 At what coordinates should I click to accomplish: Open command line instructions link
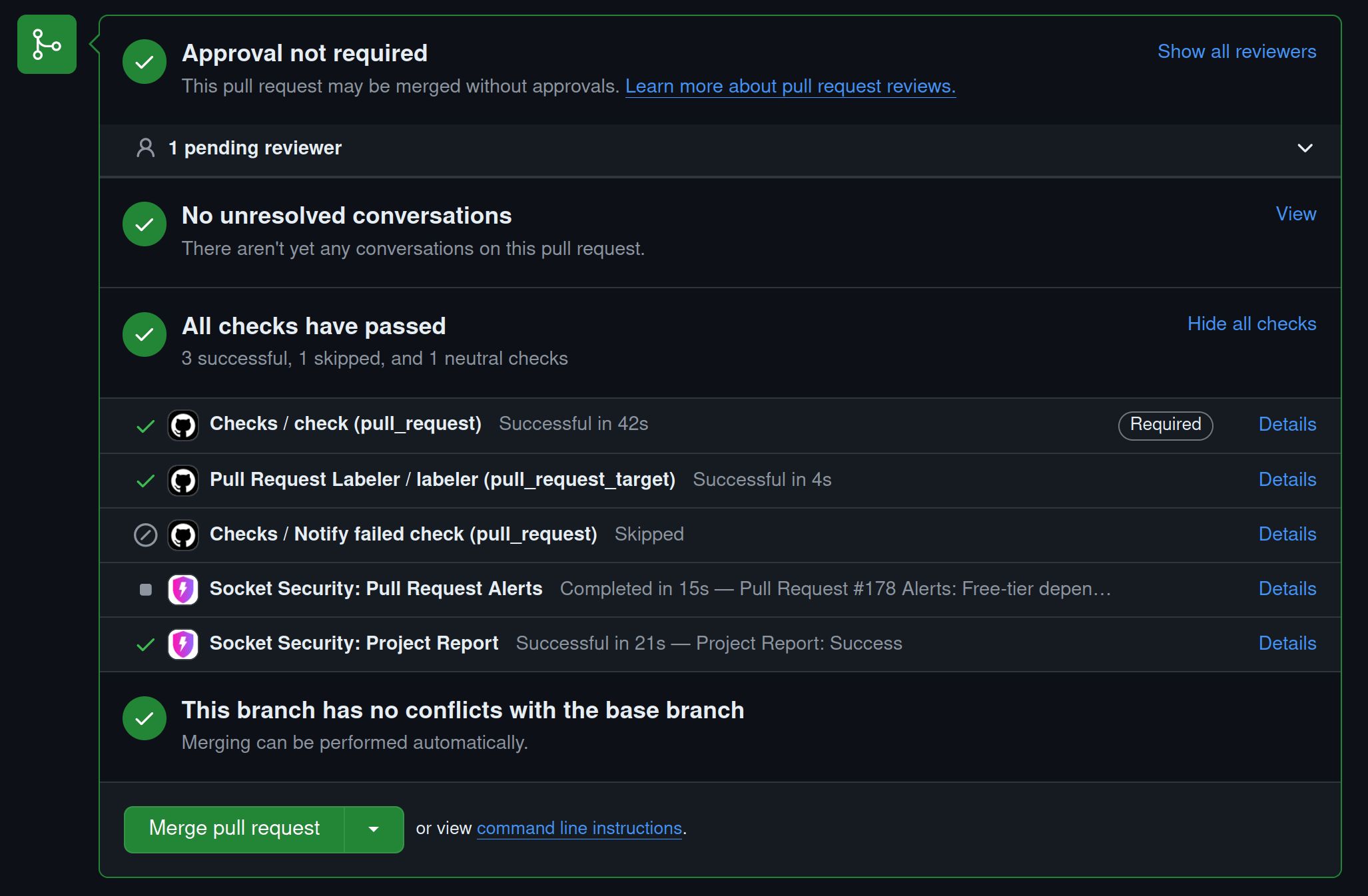tap(579, 829)
